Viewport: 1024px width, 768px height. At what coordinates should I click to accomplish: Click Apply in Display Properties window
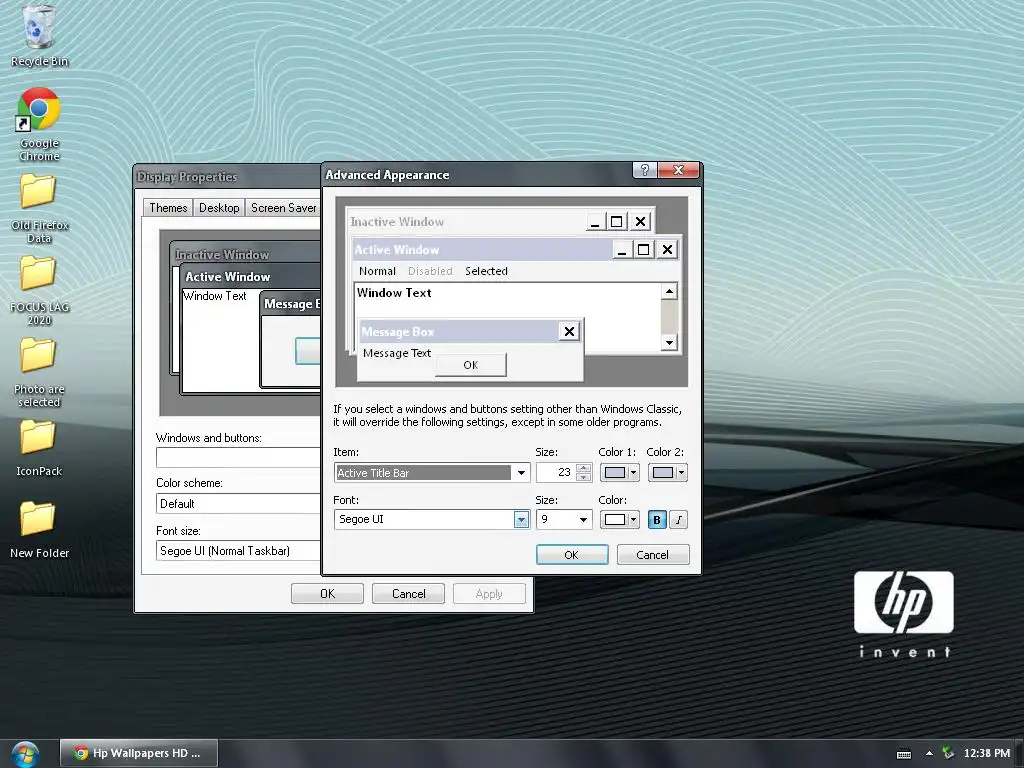click(x=489, y=594)
